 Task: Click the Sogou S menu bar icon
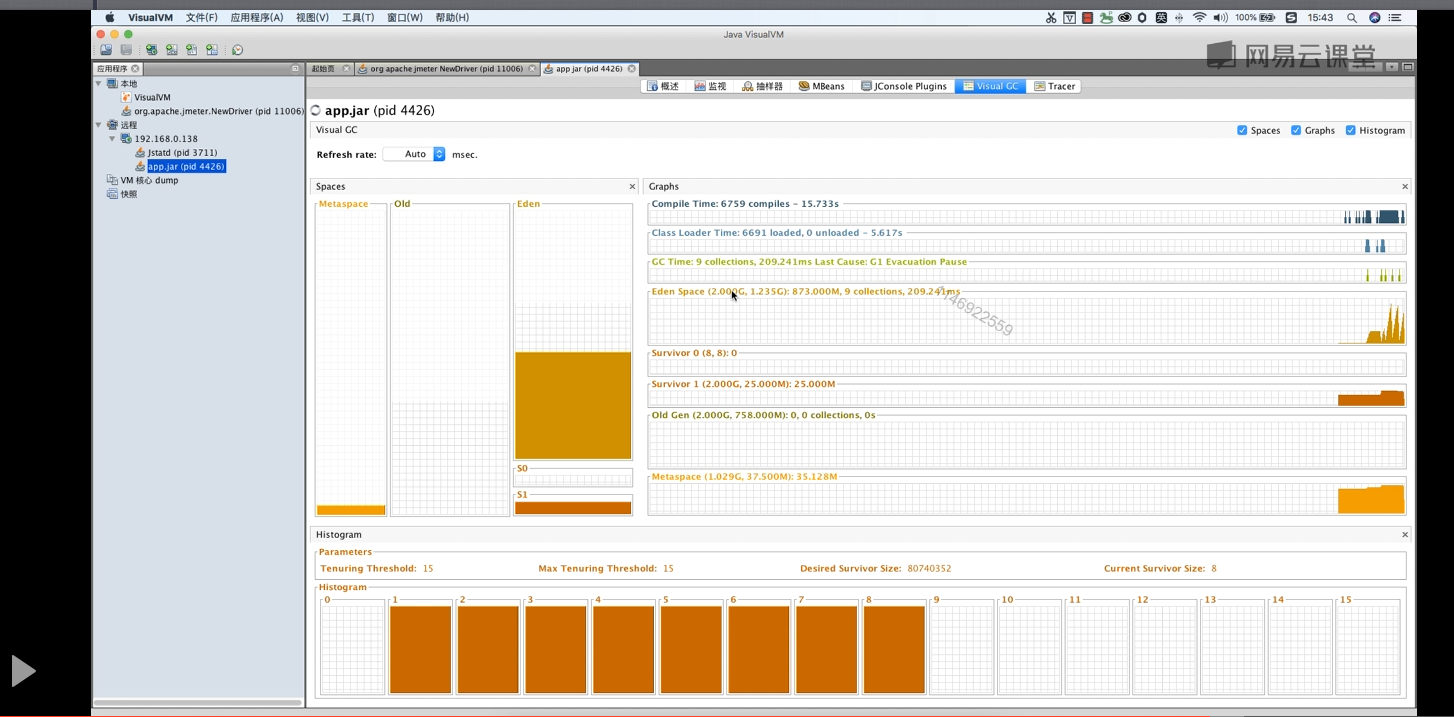(1291, 17)
